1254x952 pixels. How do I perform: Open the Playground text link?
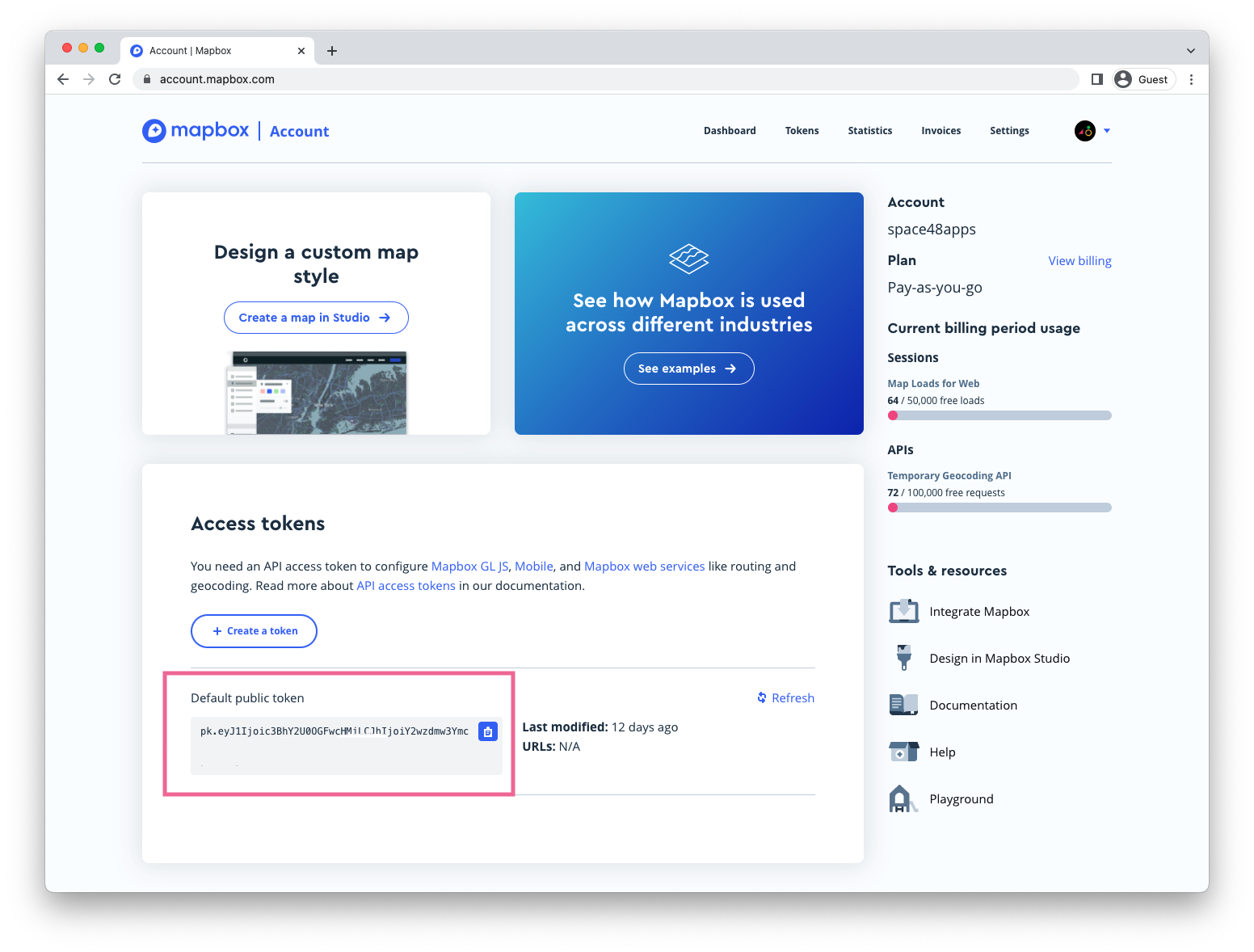coord(962,799)
